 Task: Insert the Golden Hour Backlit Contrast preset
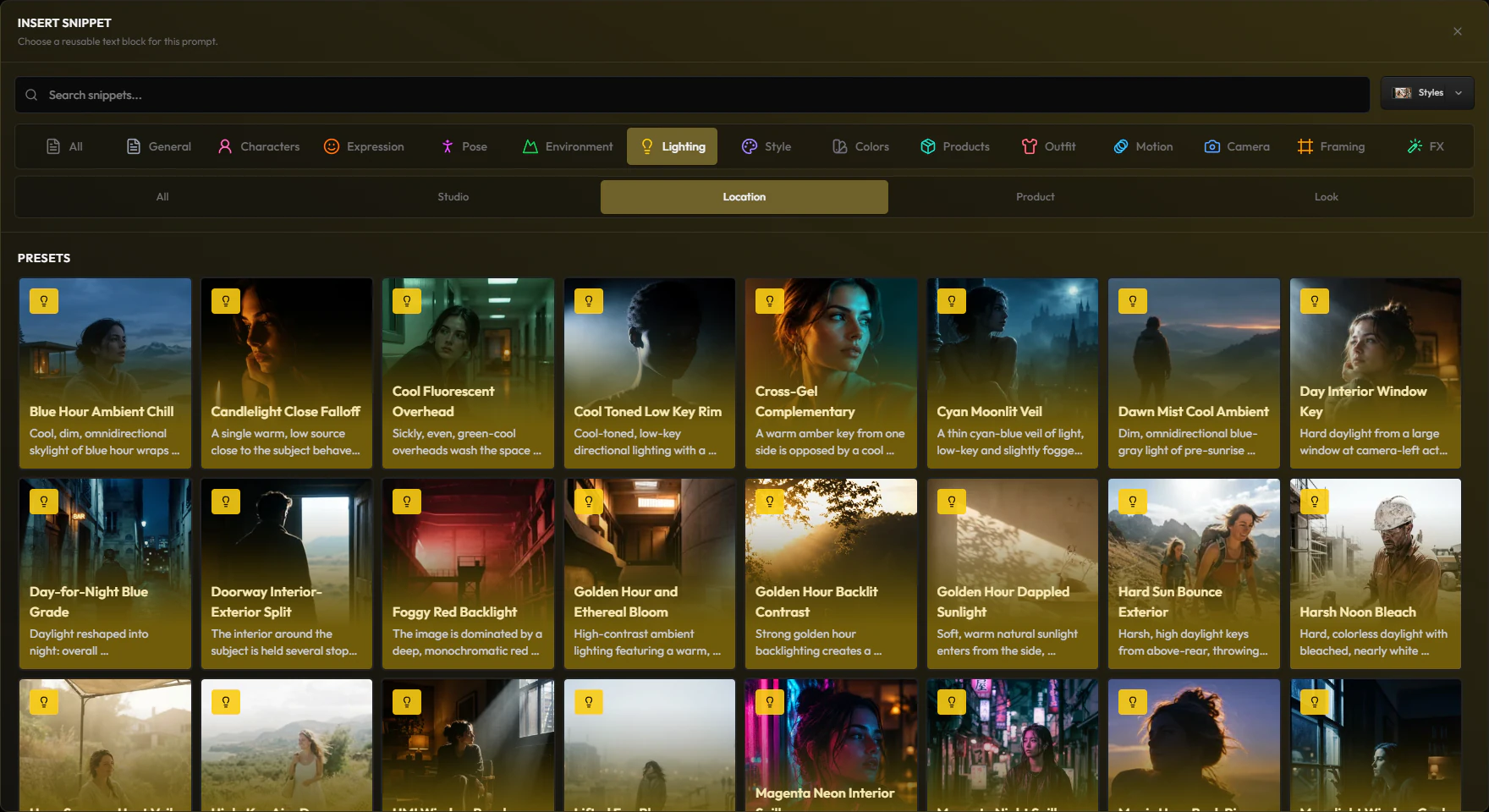831,573
